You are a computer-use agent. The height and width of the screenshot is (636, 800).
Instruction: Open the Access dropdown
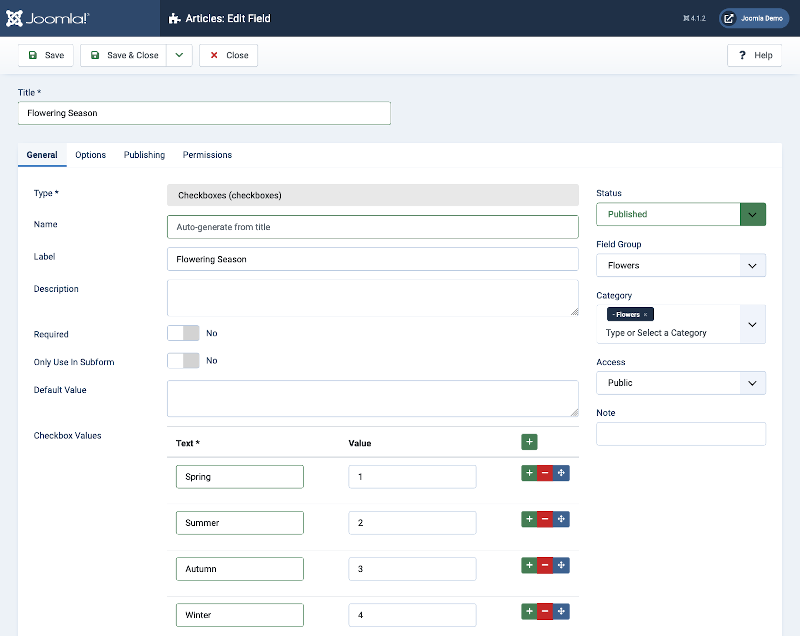[x=681, y=383]
